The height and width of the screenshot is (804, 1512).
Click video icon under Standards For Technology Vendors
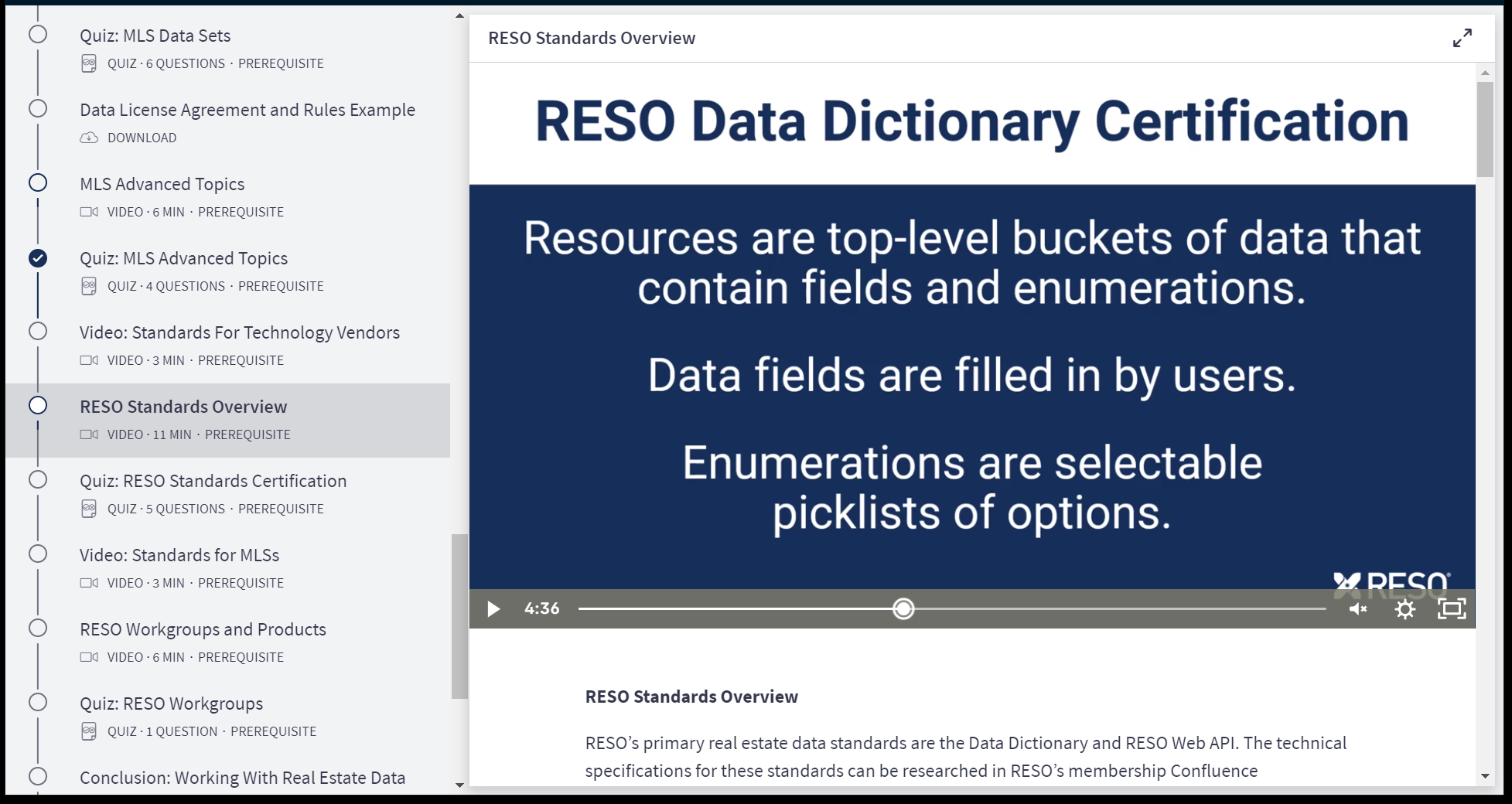[89, 360]
